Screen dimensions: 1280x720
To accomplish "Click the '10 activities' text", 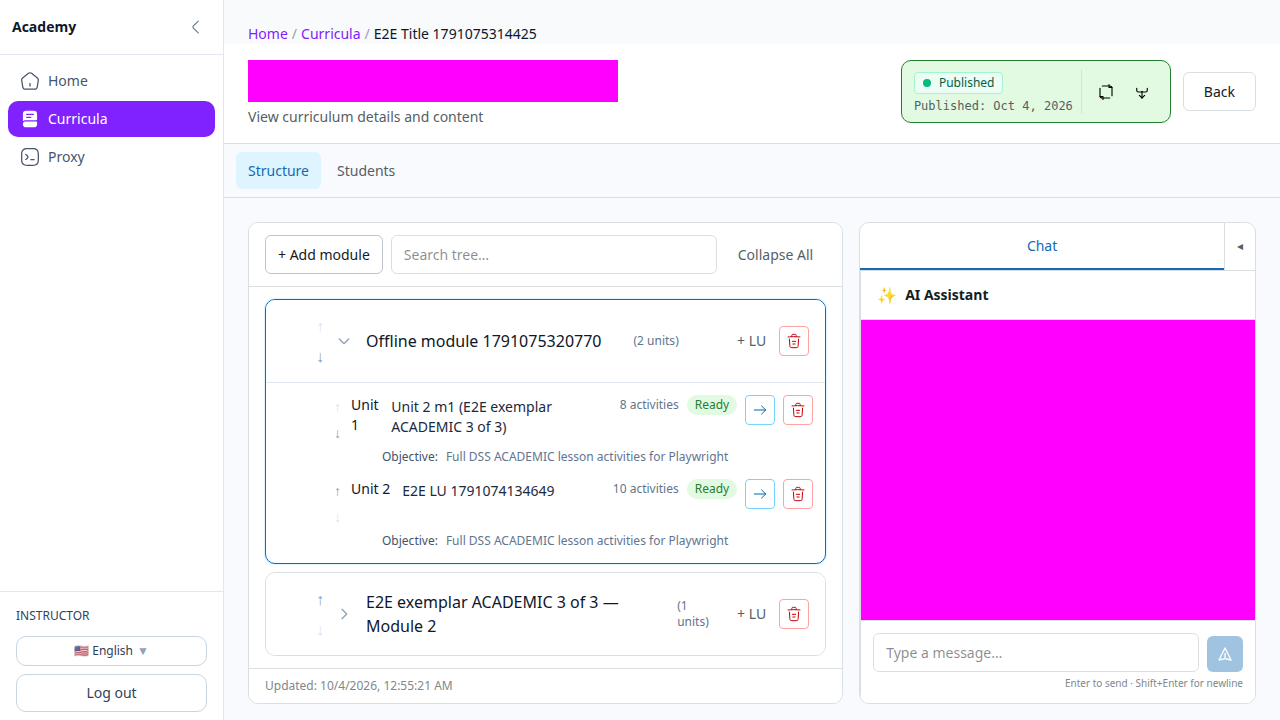I will coord(646,489).
